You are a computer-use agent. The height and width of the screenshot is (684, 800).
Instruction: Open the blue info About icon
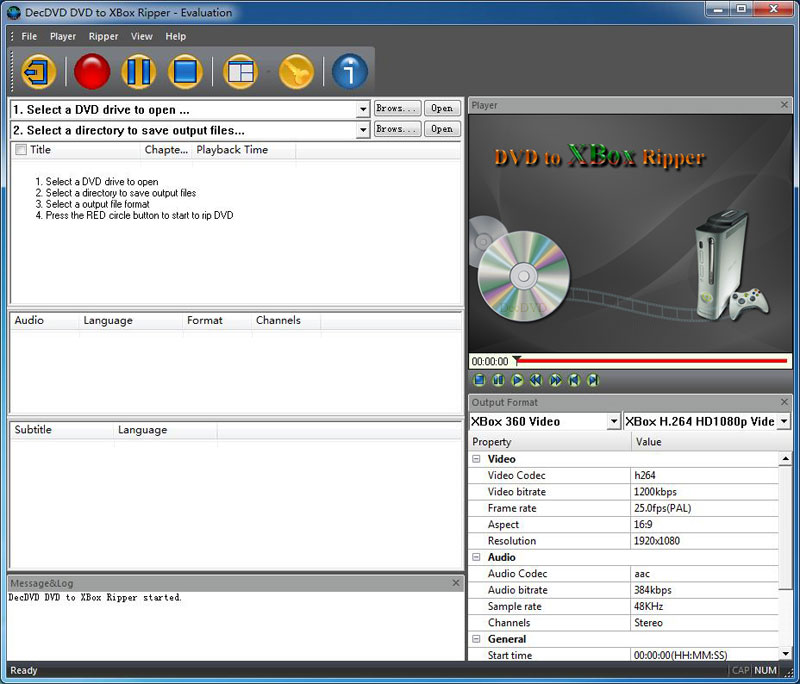(x=349, y=71)
